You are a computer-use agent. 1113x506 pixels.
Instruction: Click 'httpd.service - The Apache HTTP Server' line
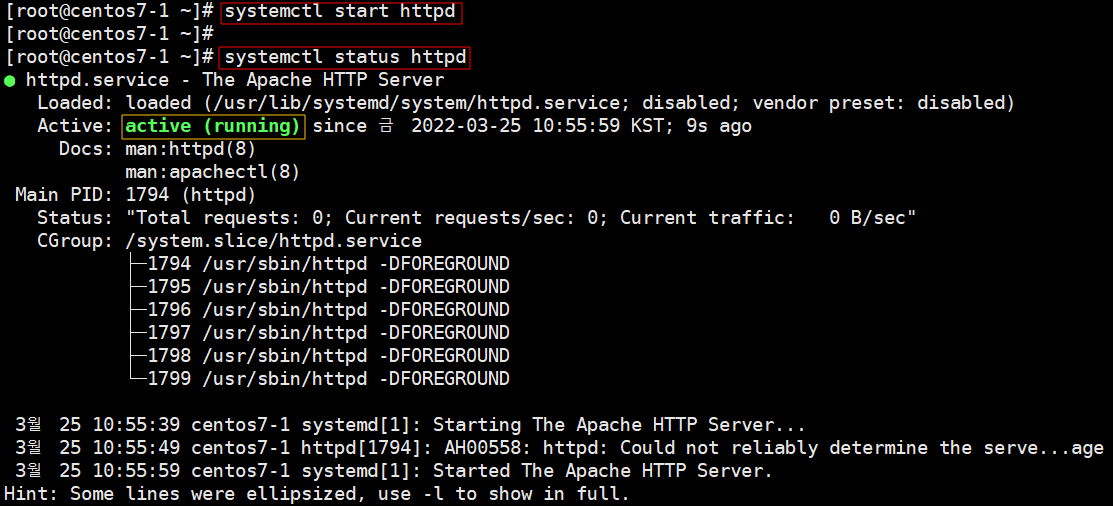[235, 80]
